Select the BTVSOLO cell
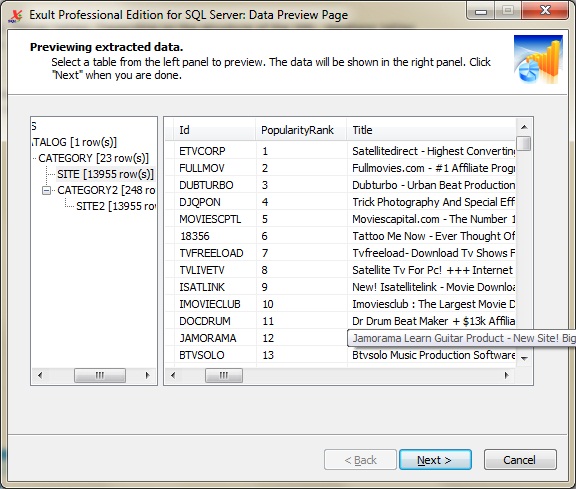Viewport: 576px width, 489px height. [x=215, y=355]
